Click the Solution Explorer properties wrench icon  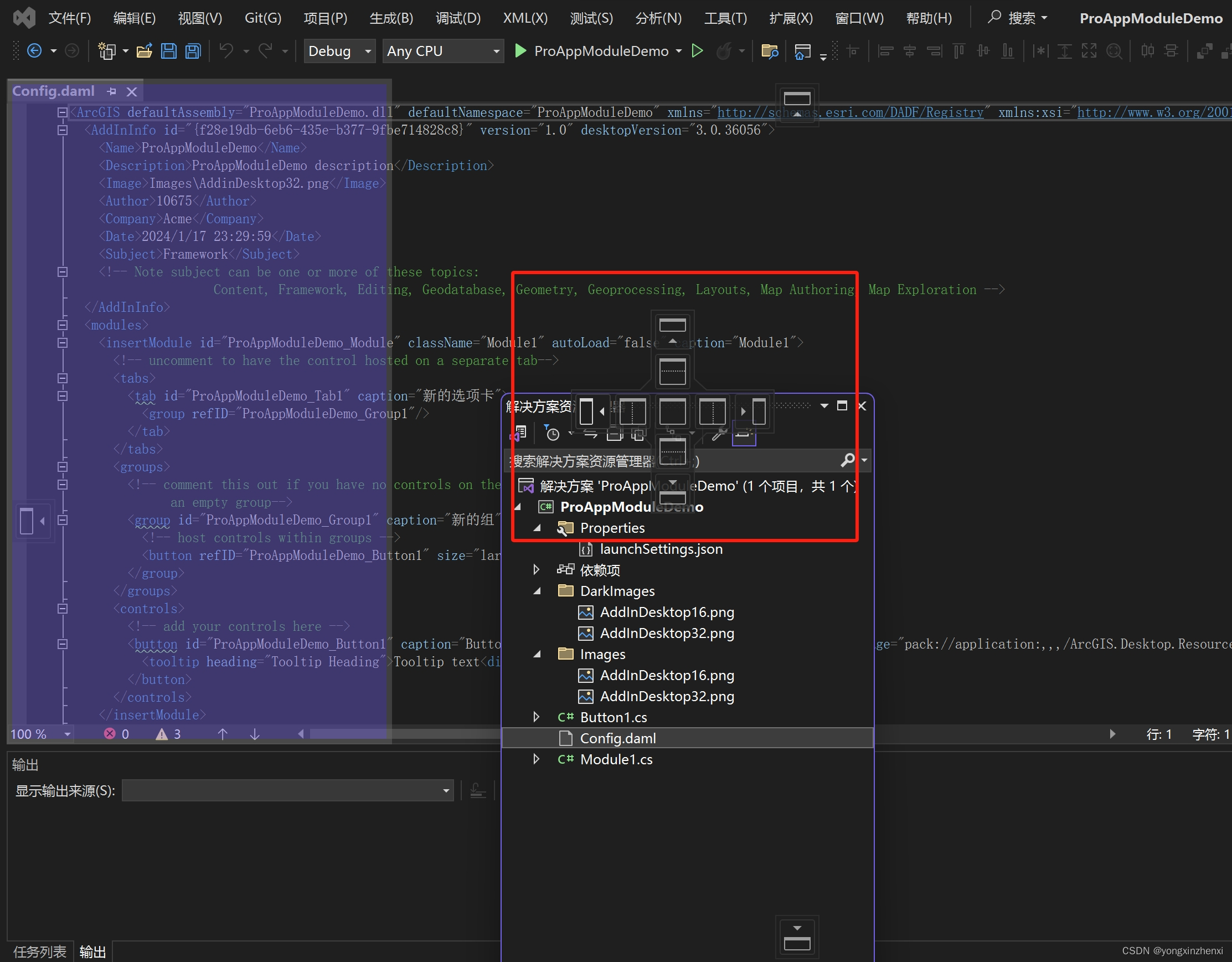pos(719,433)
